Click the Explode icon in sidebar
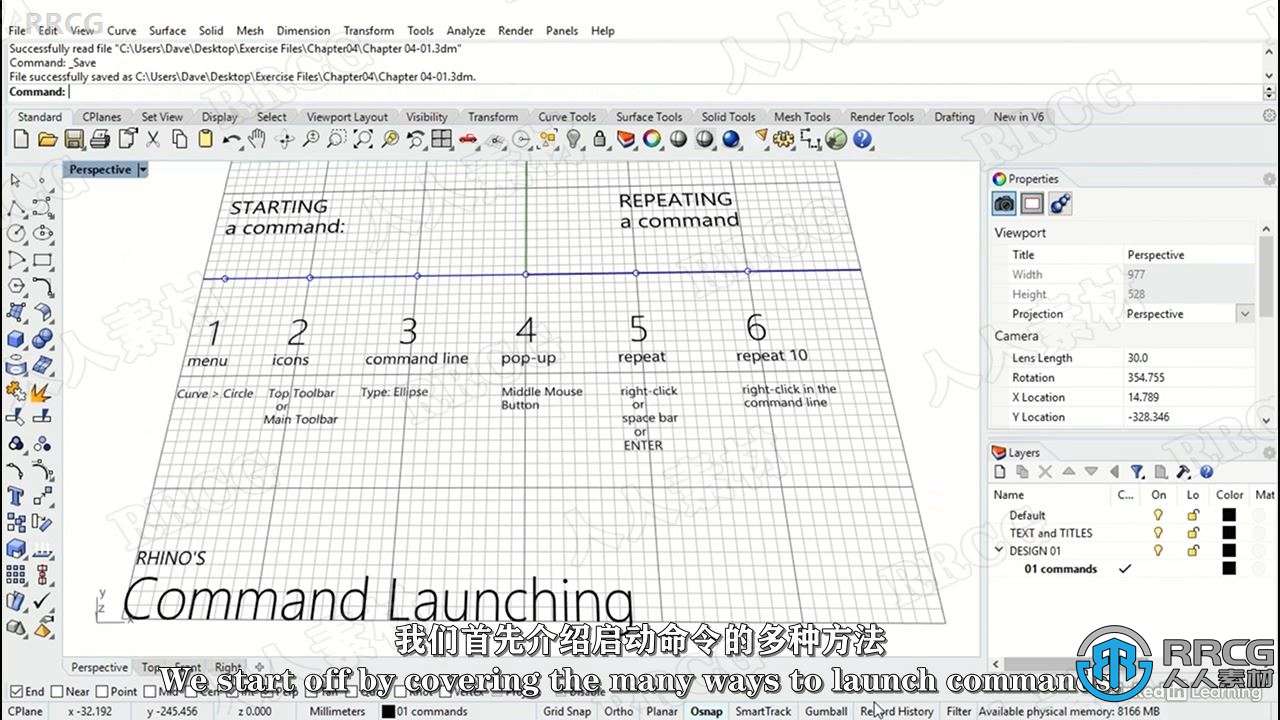The width and height of the screenshot is (1280, 720). [42, 391]
